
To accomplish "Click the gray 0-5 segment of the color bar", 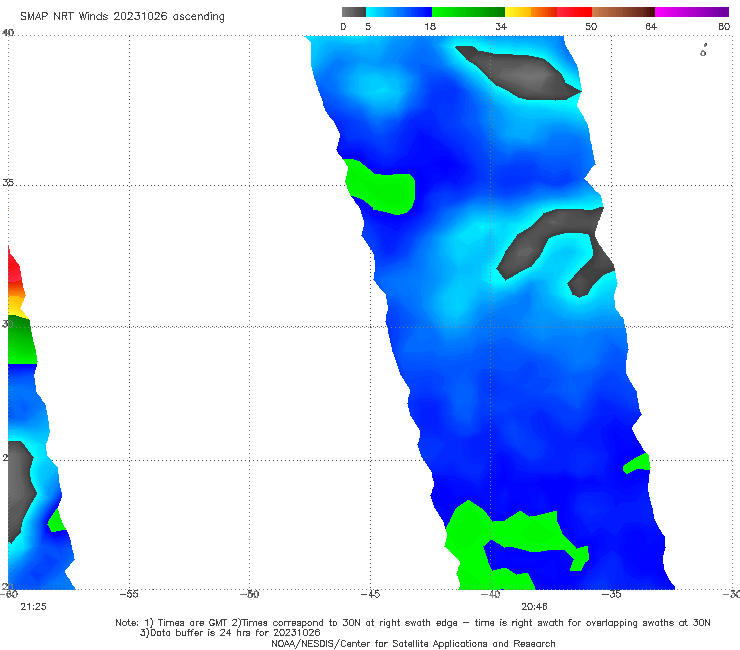I will tap(354, 12).
